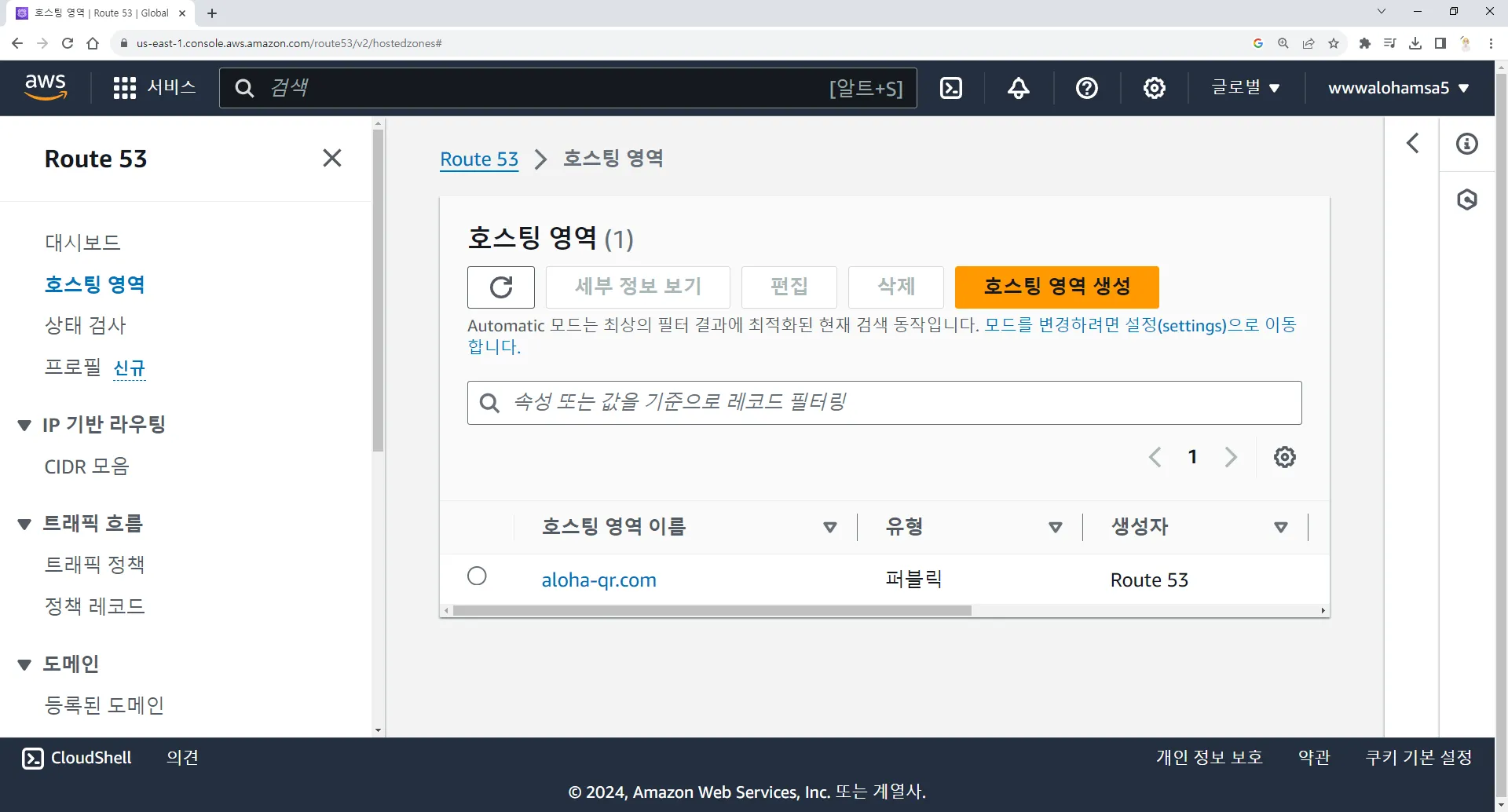The width and height of the screenshot is (1508, 812).
Task: Expand the right help panel arrow
Action: tap(1413, 143)
